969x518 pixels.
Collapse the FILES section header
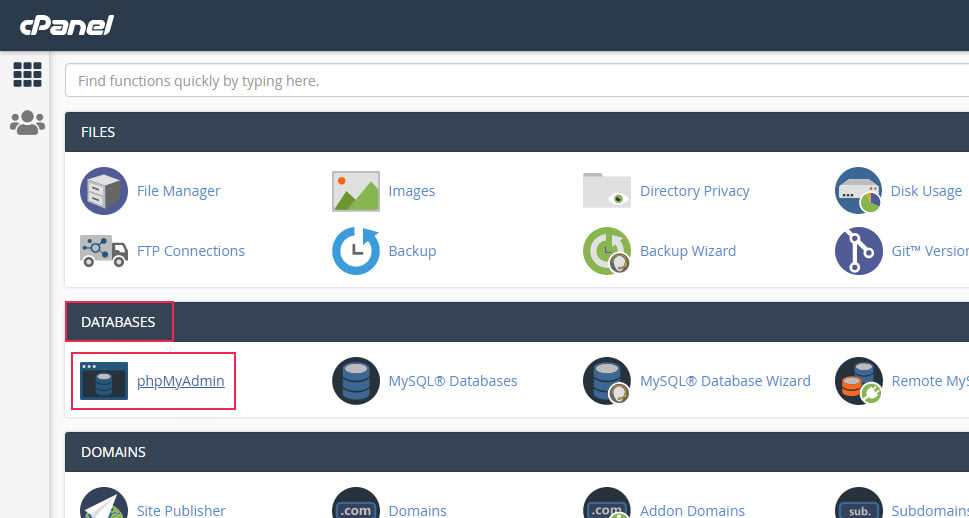click(517, 132)
